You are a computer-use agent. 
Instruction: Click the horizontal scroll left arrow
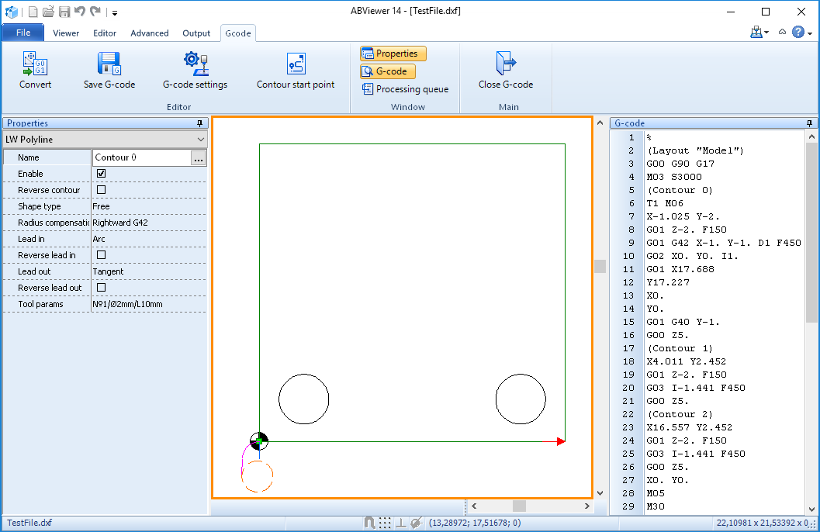tap(474, 506)
